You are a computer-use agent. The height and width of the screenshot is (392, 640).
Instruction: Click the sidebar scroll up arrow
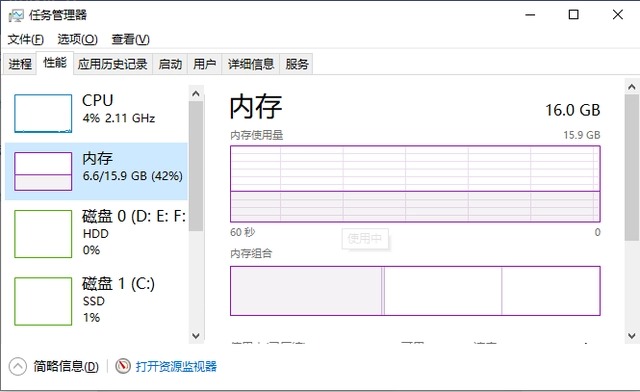(x=196, y=94)
